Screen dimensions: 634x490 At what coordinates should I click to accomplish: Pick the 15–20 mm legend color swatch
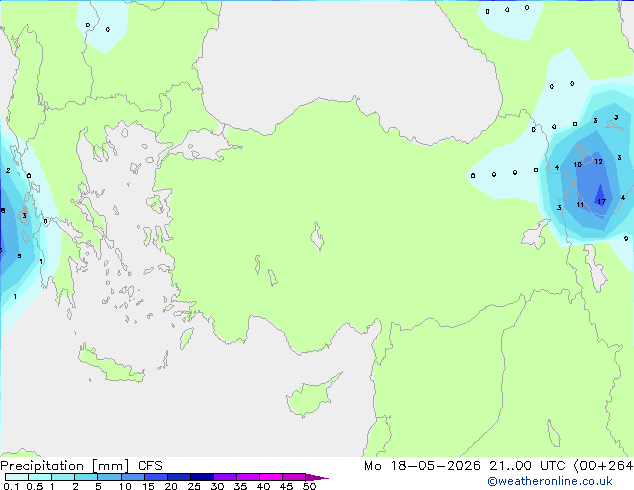pos(156,477)
